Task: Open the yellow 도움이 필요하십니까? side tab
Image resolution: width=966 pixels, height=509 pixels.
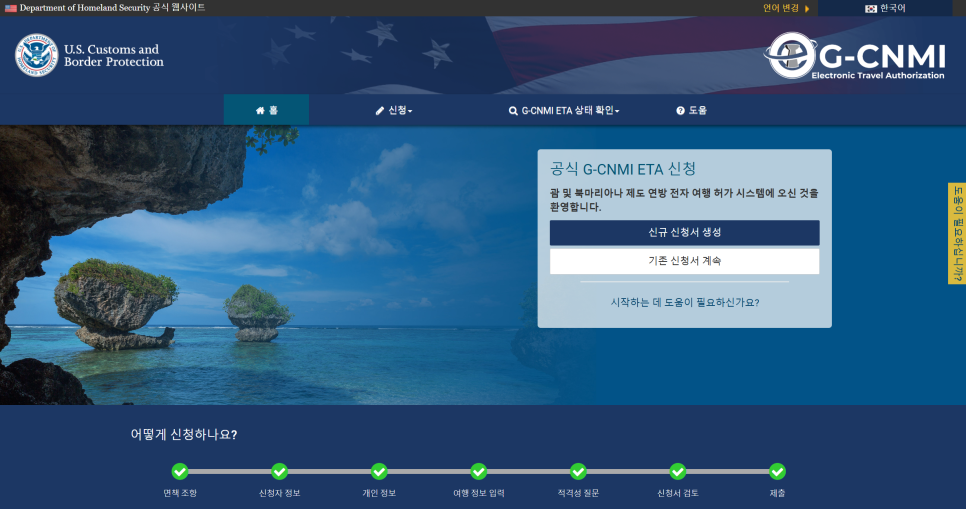Action: click(956, 233)
